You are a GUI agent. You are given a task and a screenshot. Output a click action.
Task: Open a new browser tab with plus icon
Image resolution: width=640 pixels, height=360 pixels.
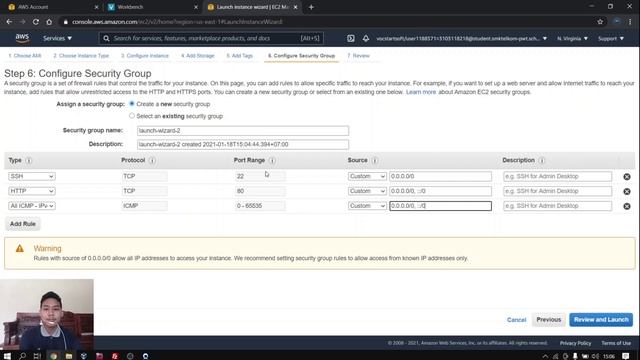click(311, 7)
